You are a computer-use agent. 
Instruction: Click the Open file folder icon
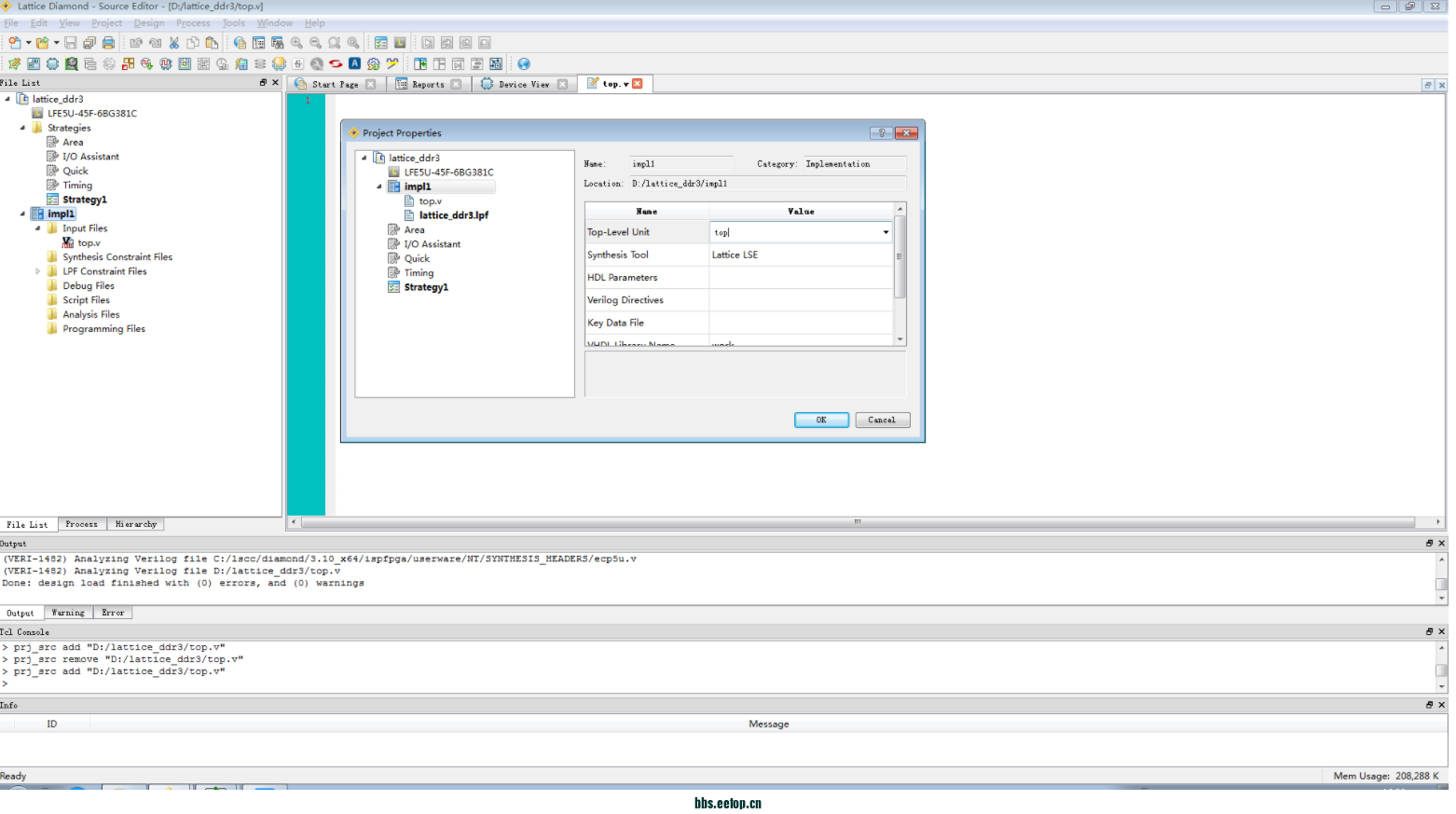[42, 43]
